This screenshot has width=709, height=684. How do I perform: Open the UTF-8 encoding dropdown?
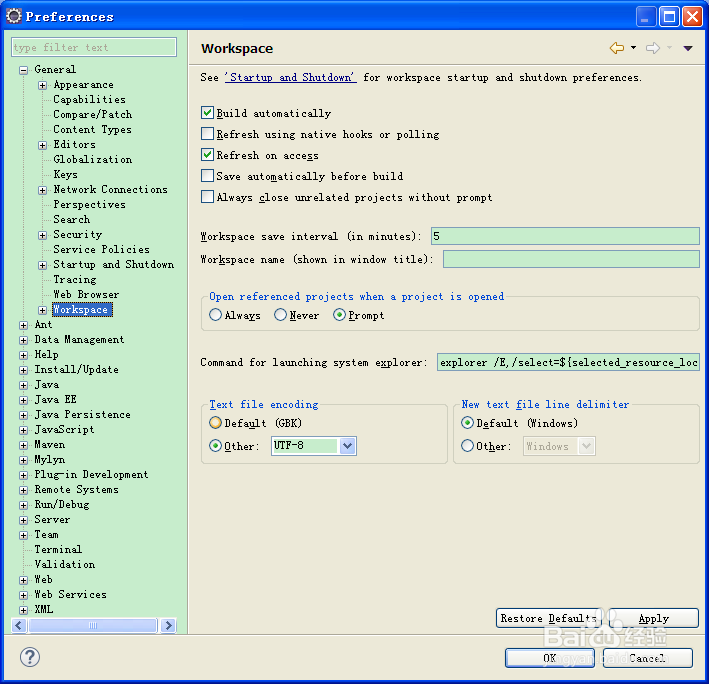click(347, 446)
